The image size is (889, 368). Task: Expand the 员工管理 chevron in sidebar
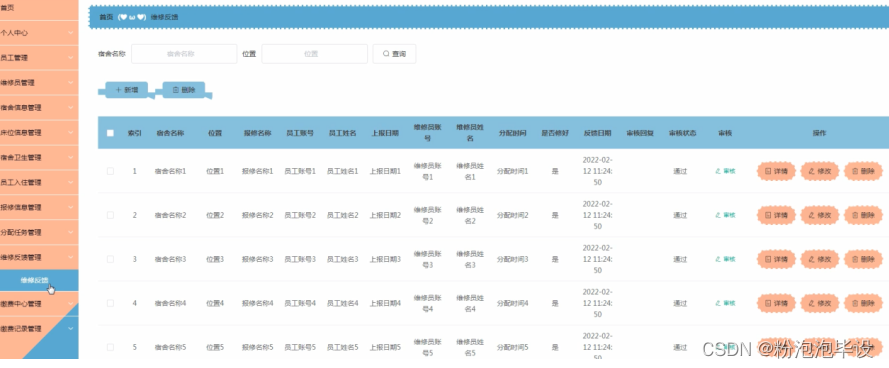(70, 58)
